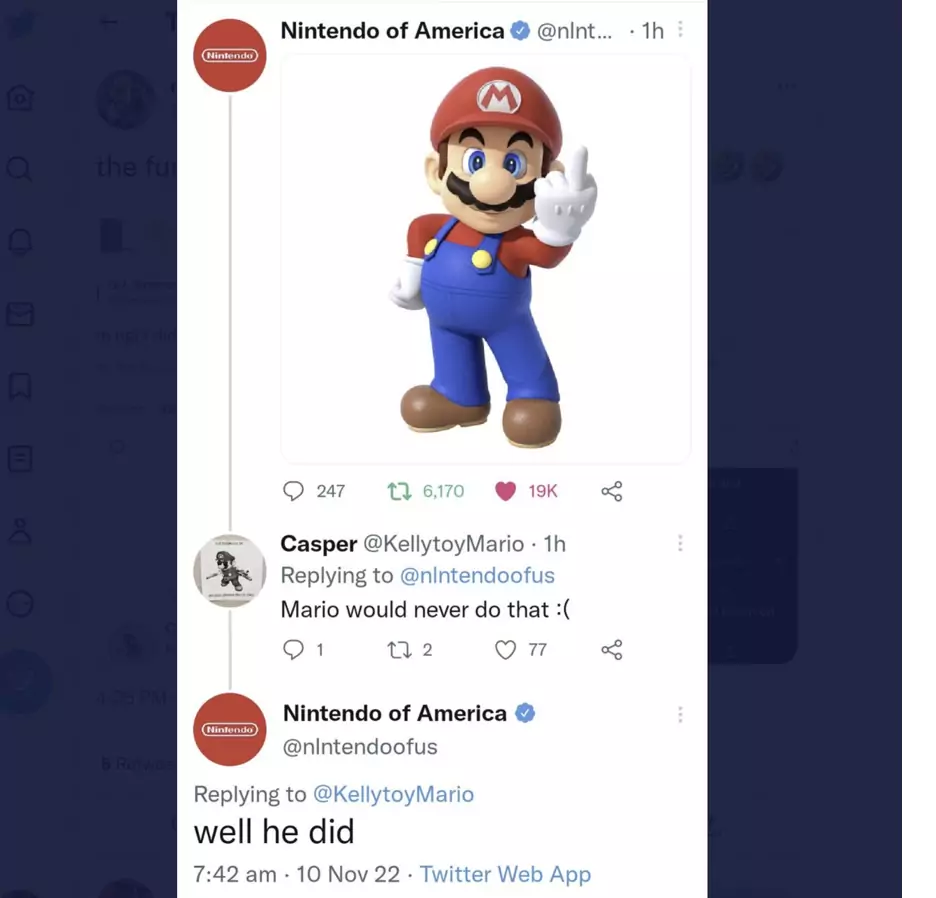
Task: Click the Nintendo of America name on bottom tweet
Action: 394,713
